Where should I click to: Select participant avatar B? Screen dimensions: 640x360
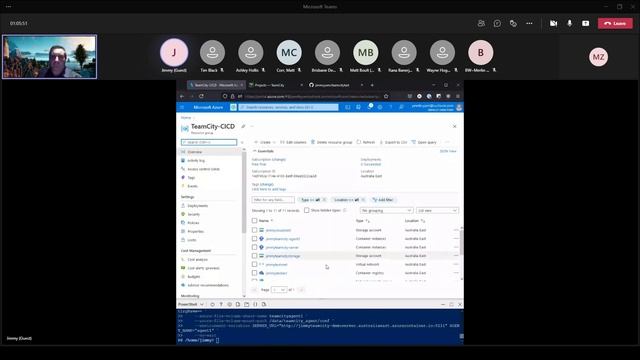480,52
